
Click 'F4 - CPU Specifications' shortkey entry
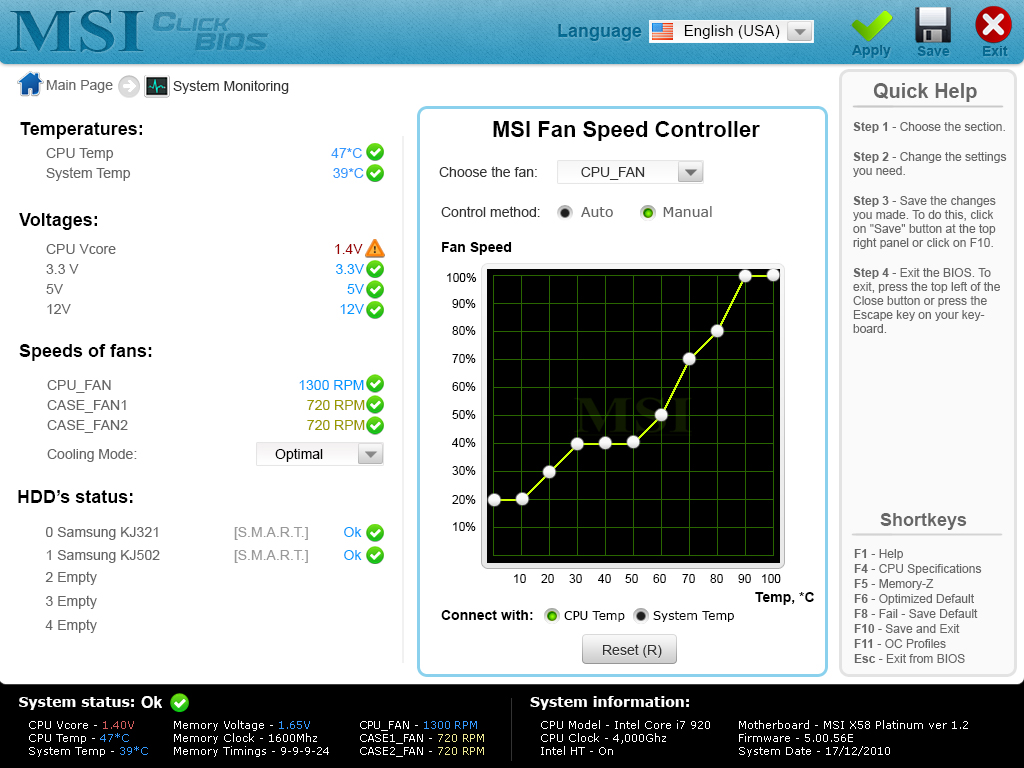(x=917, y=569)
